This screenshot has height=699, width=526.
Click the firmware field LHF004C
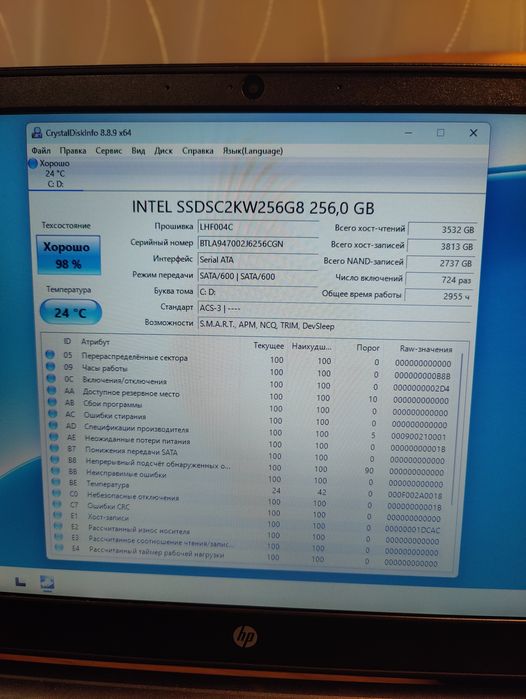(x=258, y=227)
